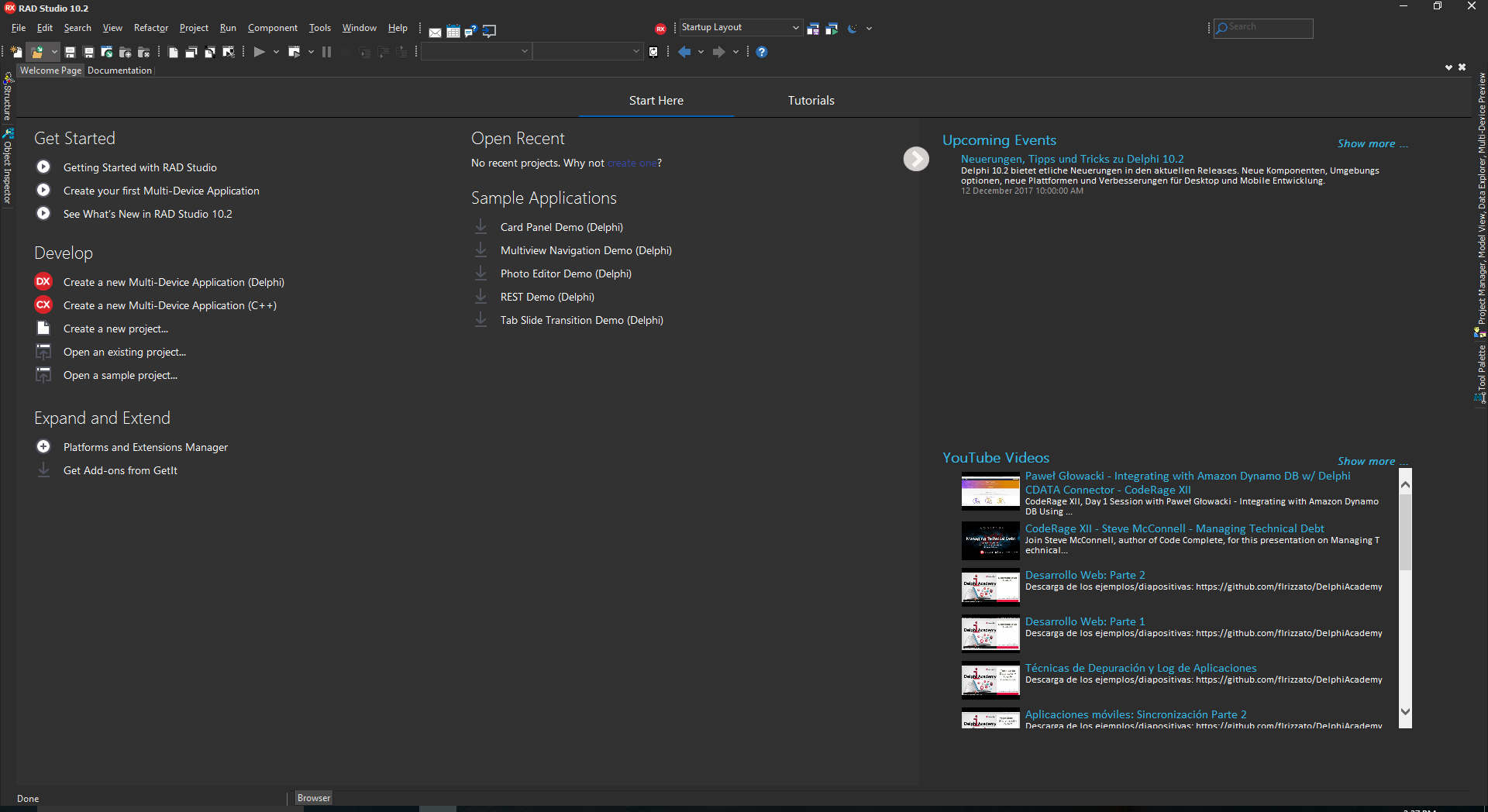The height and width of the screenshot is (812, 1488).
Task: Click the download icon for REST Demo
Action: (x=481, y=296)
